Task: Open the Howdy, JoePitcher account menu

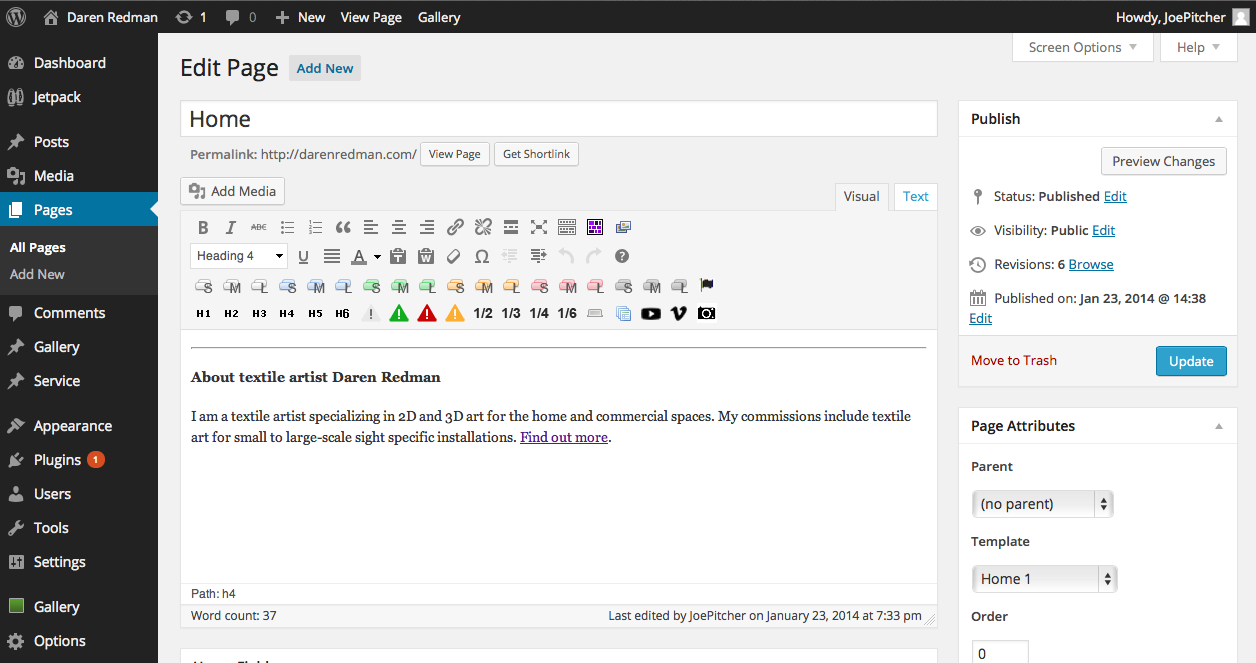Action: (x=1183, y=17)
